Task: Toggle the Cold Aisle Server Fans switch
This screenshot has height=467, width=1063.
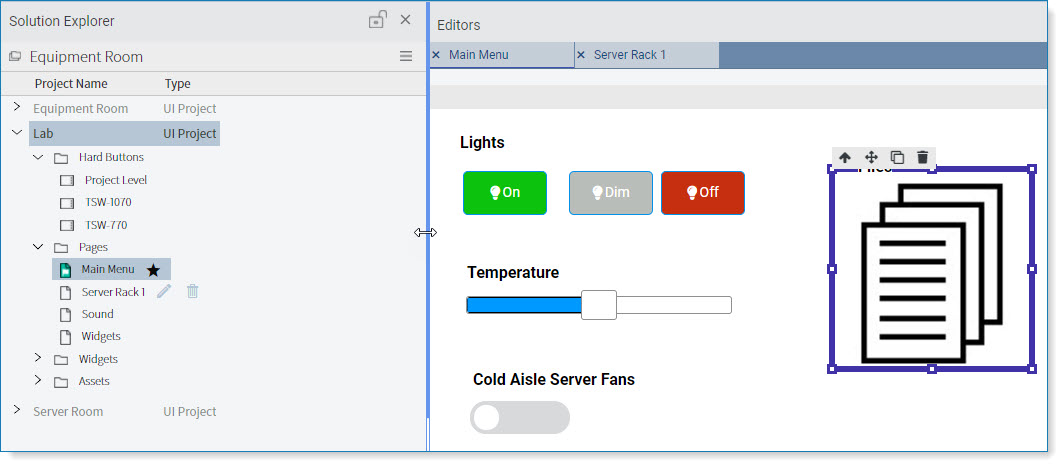Action: click(520, 418)
